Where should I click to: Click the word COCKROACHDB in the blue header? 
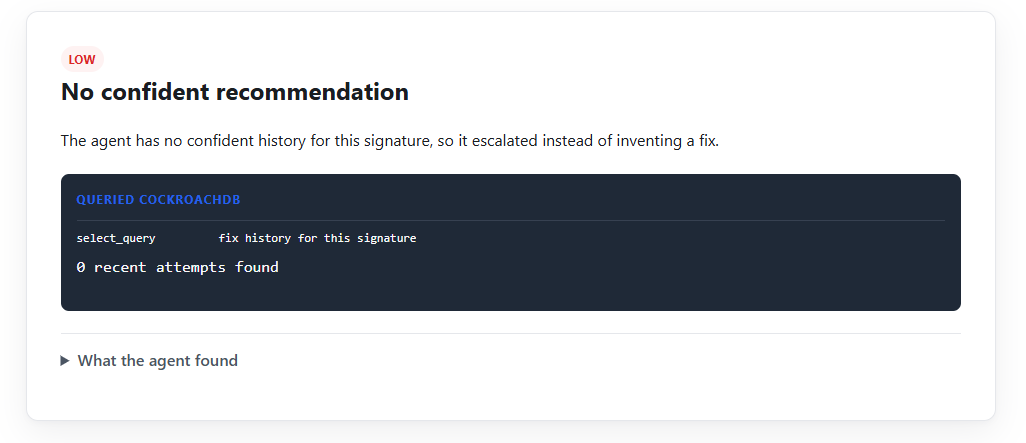190,200
